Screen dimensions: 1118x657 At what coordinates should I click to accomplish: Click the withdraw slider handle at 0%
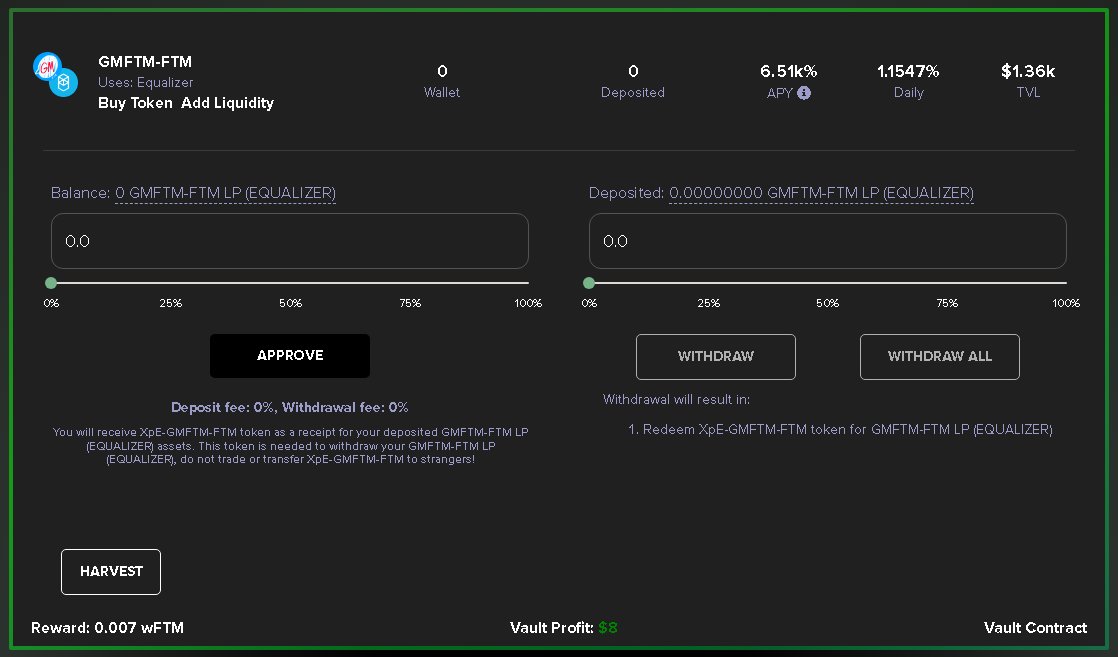click(x=589, y=283)
